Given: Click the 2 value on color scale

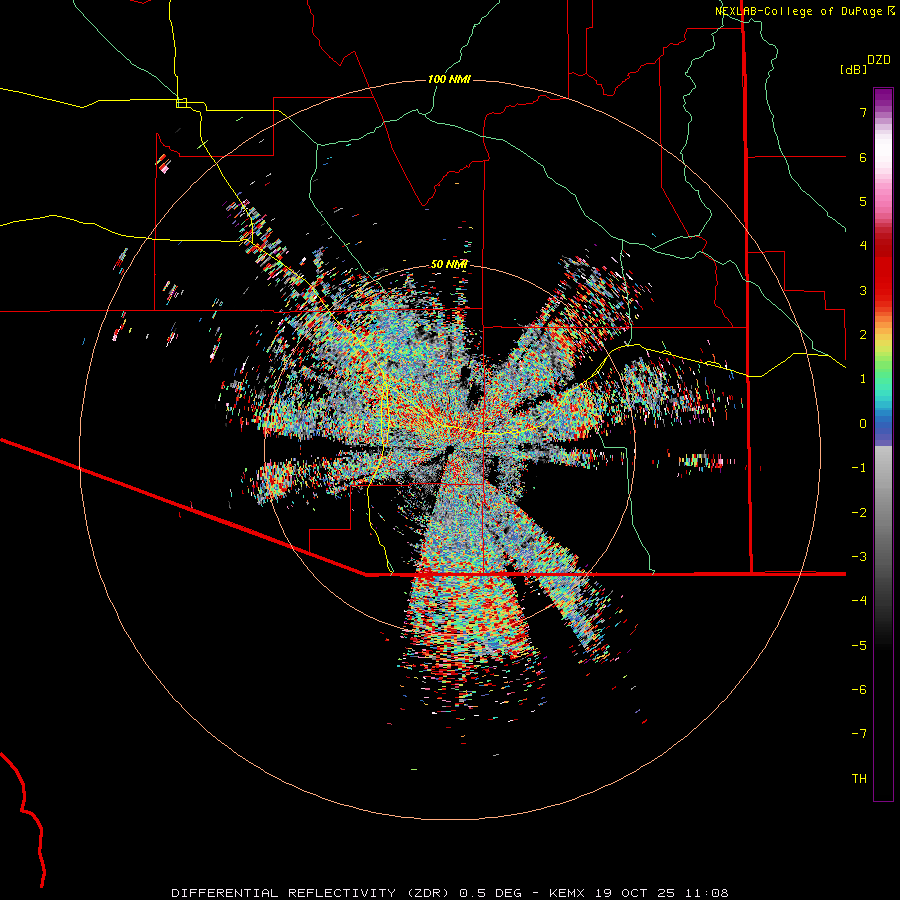Looking at the screenshot, I should [x=863, y=335].
